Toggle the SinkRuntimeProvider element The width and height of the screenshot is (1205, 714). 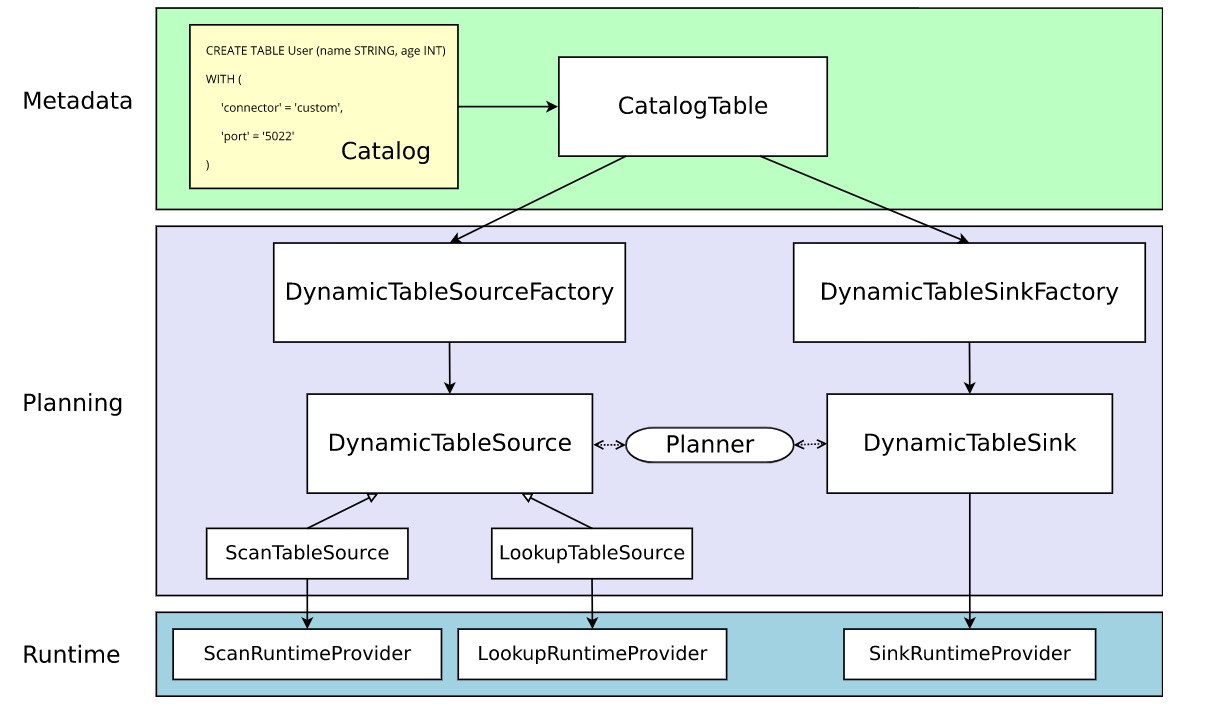click(969, 653)
